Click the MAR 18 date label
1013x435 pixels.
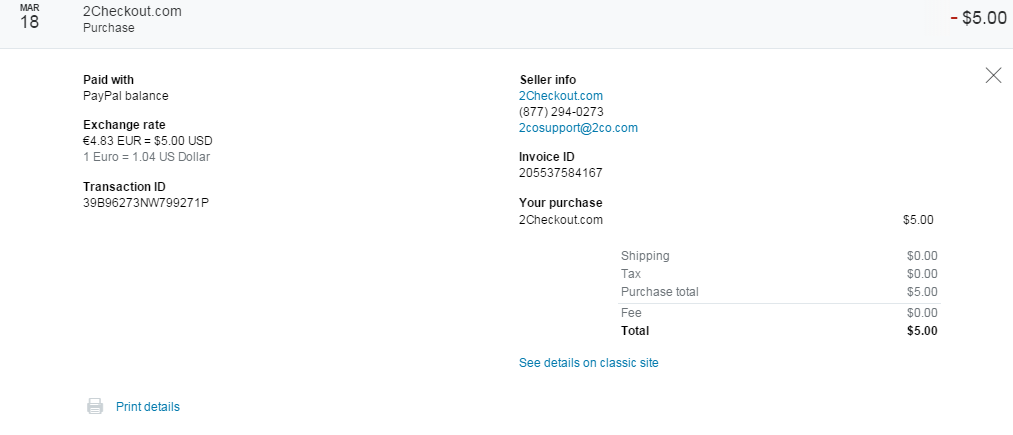click(30, 18)
